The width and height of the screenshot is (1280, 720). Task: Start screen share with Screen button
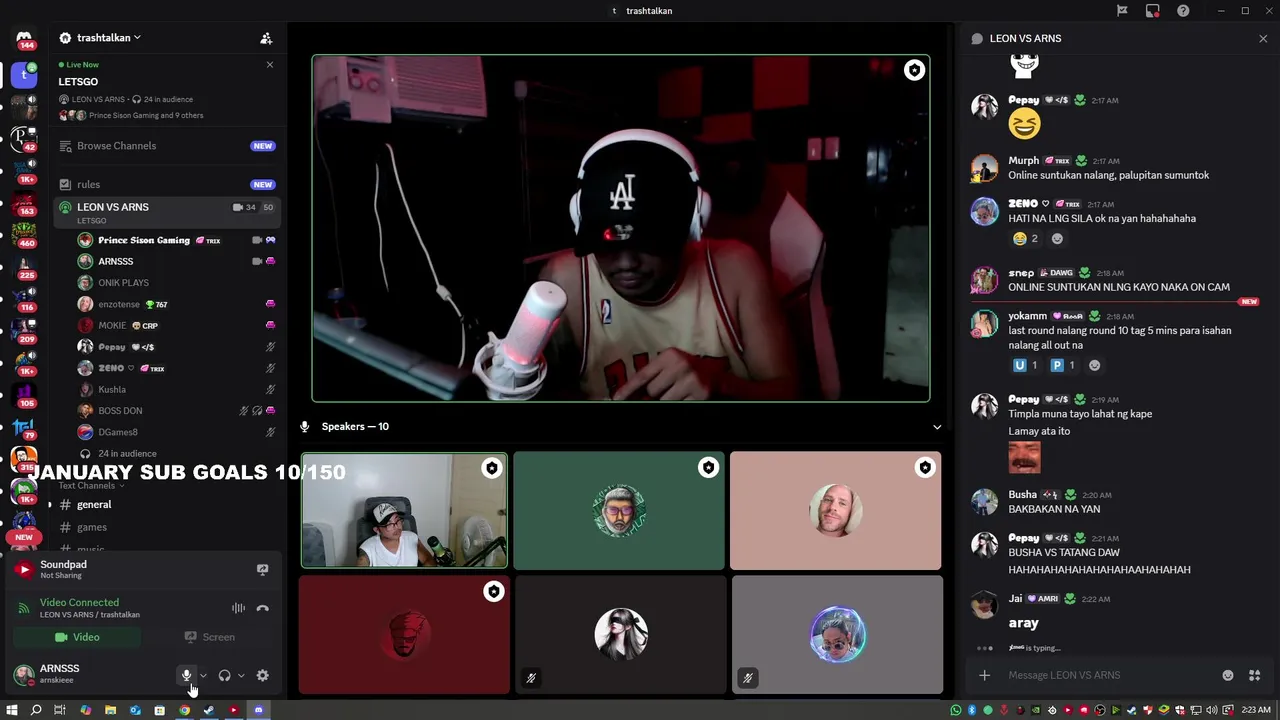tap(209, 637)
